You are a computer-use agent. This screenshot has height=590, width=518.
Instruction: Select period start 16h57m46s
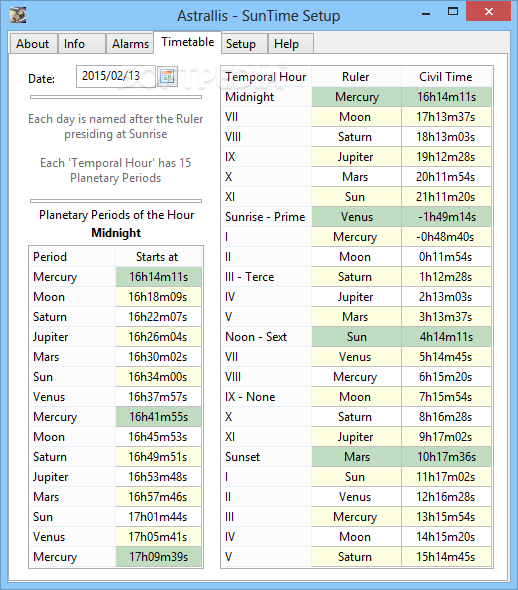click(x=158, y=497)
